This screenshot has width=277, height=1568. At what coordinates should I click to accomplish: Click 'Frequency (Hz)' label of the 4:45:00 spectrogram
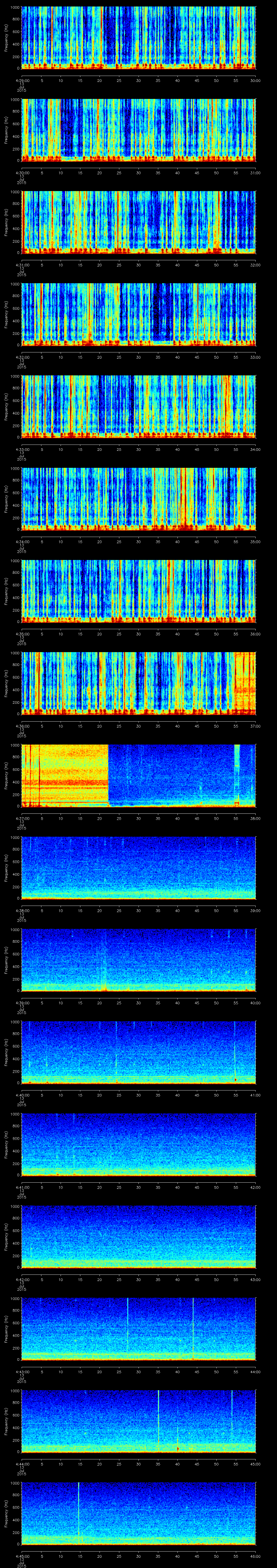[x=6, y=1513]
